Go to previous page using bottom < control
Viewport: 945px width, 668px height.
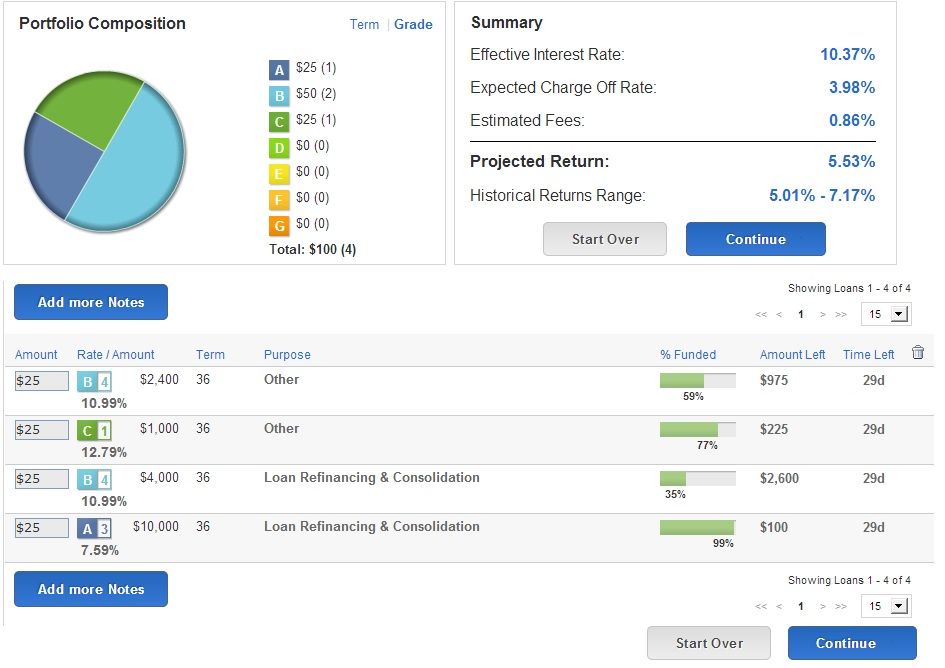coord(779,606)
